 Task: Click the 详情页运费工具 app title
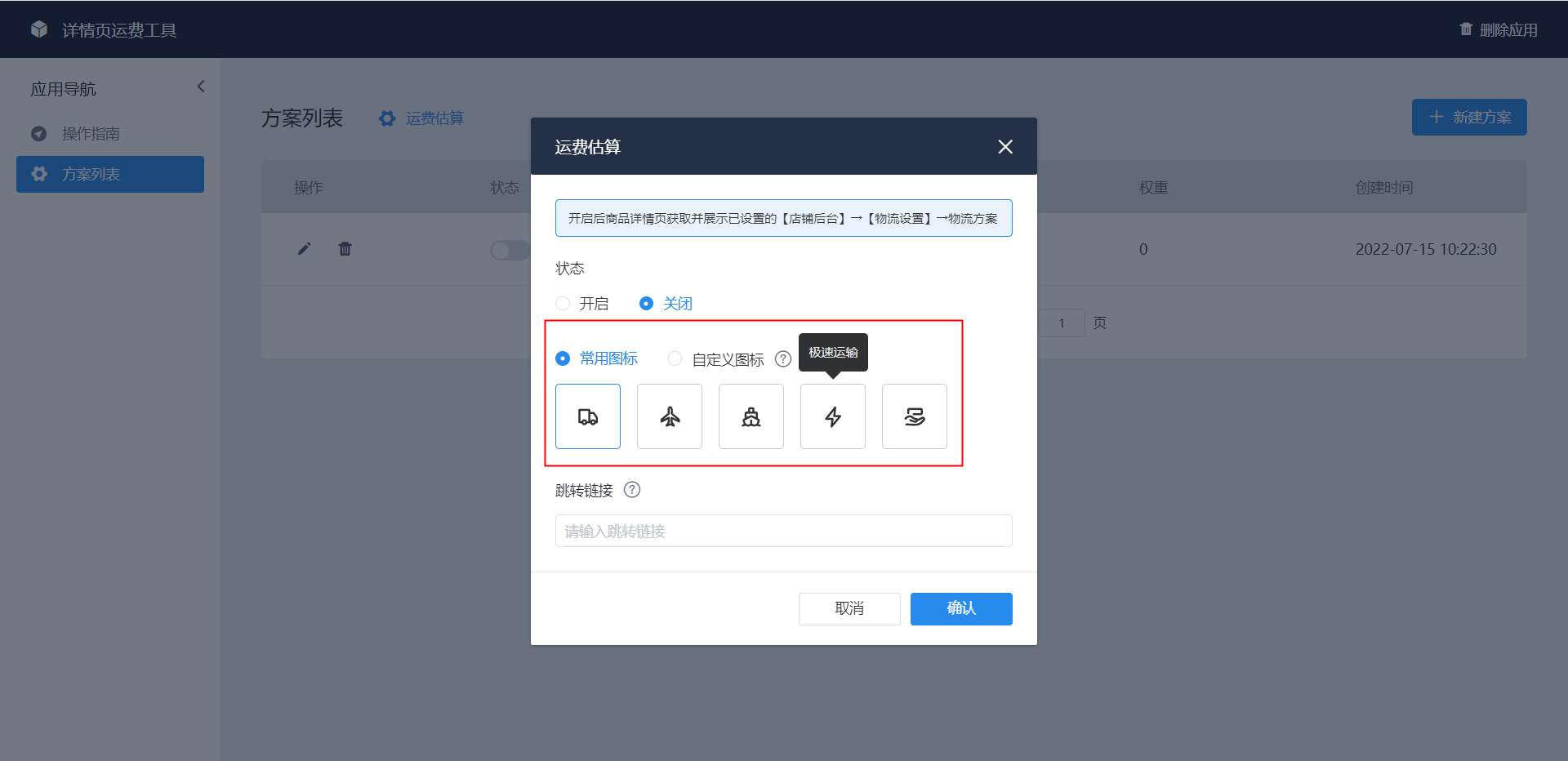(x=119, y=30)
